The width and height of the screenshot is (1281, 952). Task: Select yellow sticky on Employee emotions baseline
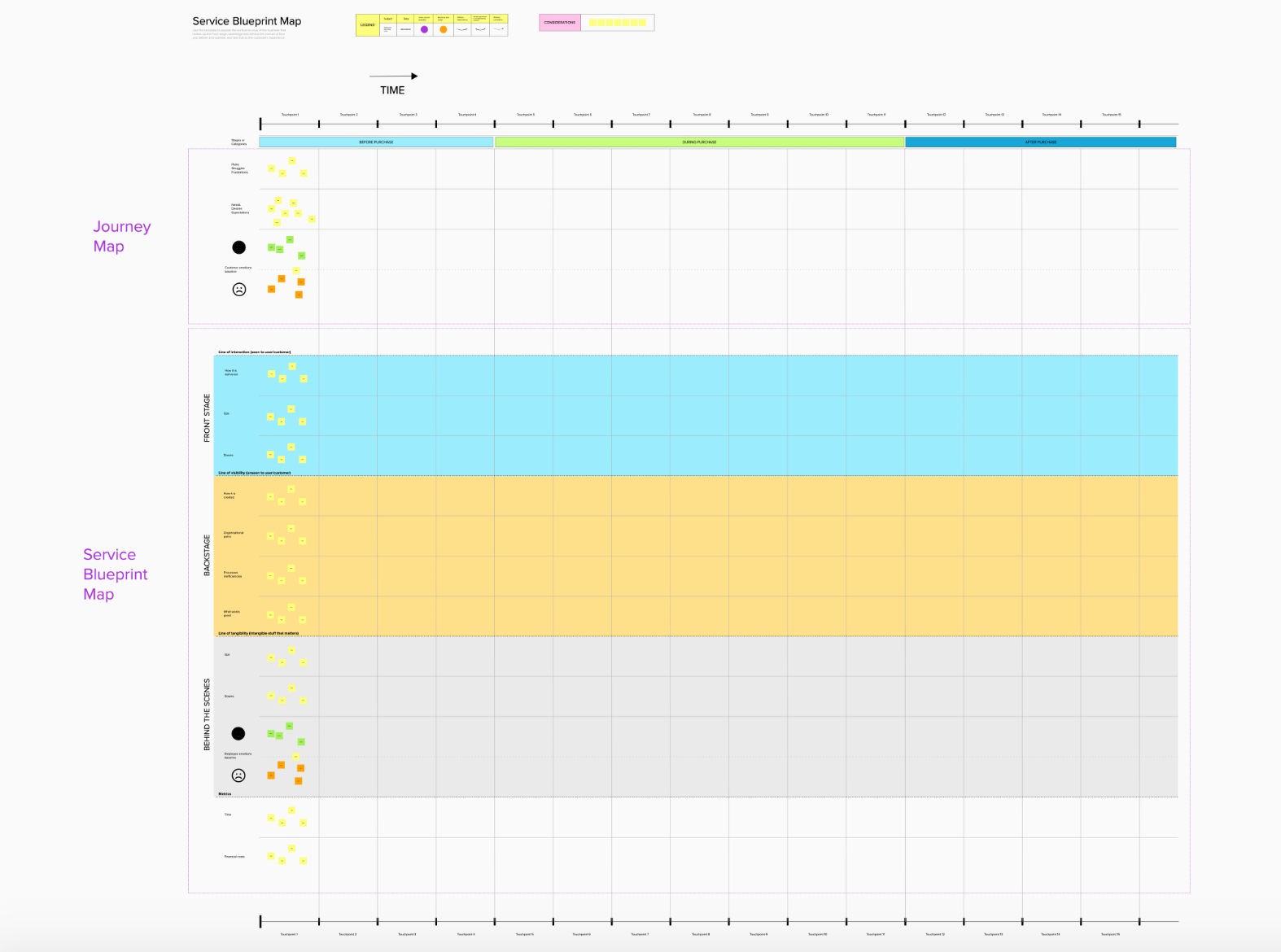[x=295, y=757]
